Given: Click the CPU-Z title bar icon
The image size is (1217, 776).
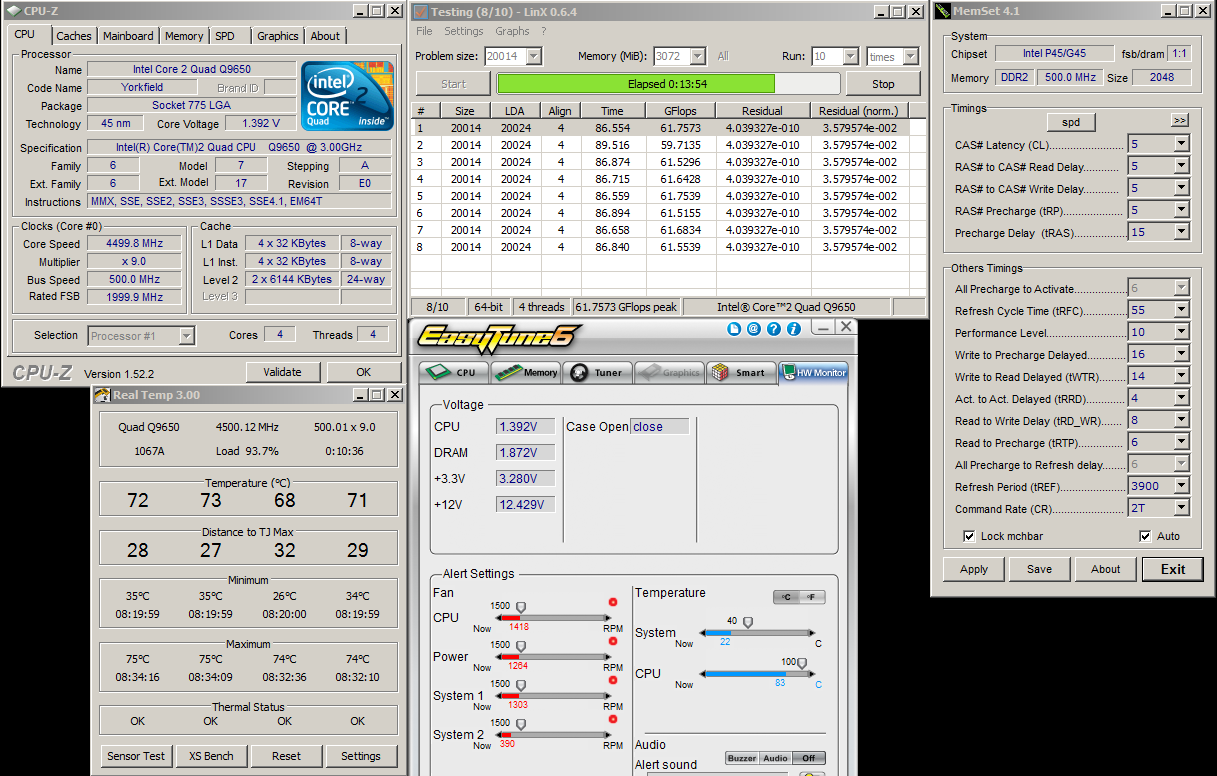Looking at the screenshot, I should tap(13, 11).
